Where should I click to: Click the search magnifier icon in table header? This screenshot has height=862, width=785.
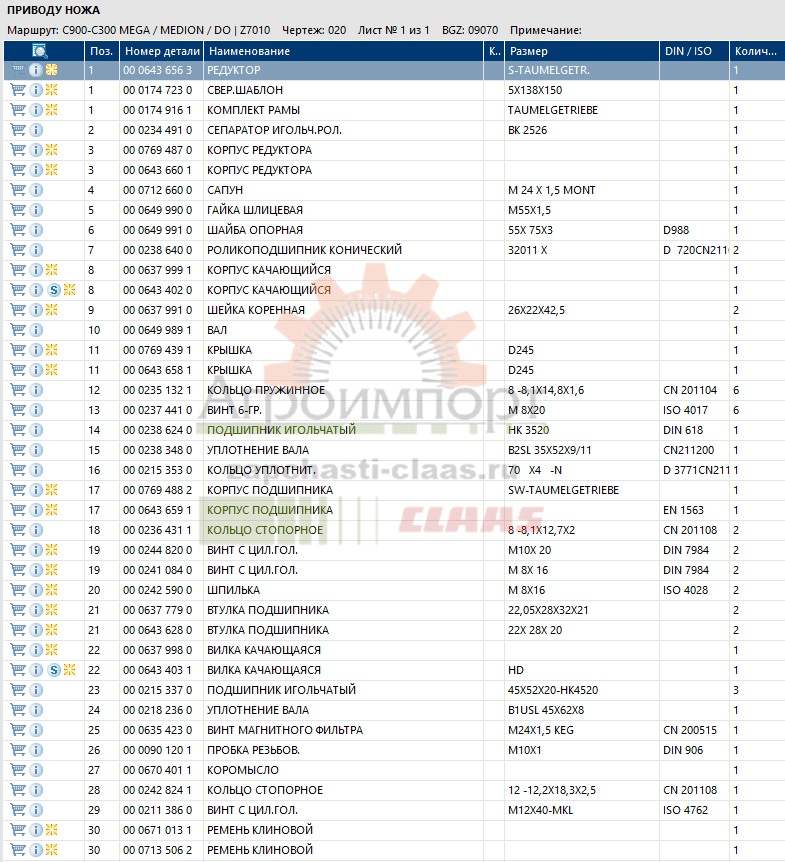click(x=40, y=51)
